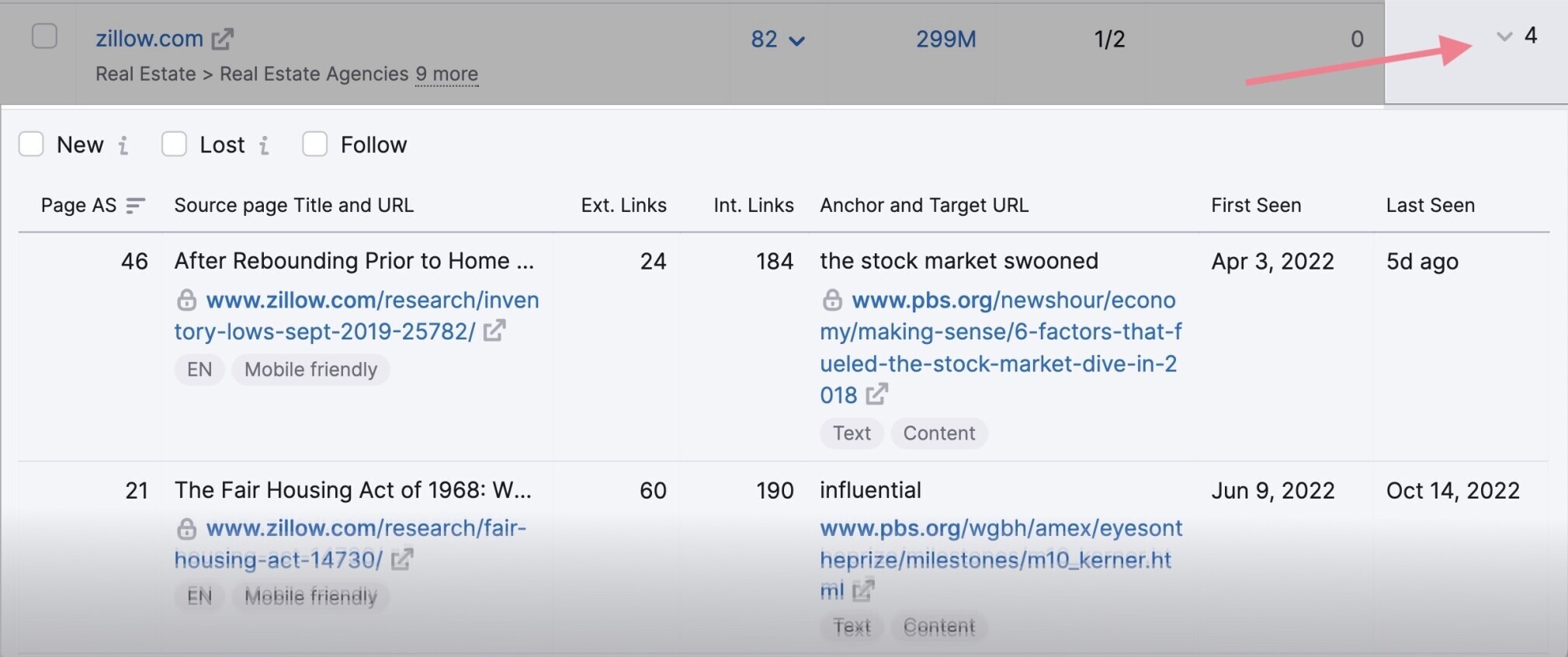Viewport: 1568px width, 657px height.
Task: Click Content tag under pbs.org newshour link
Action: pyautogui.click(x=938, y=433)
